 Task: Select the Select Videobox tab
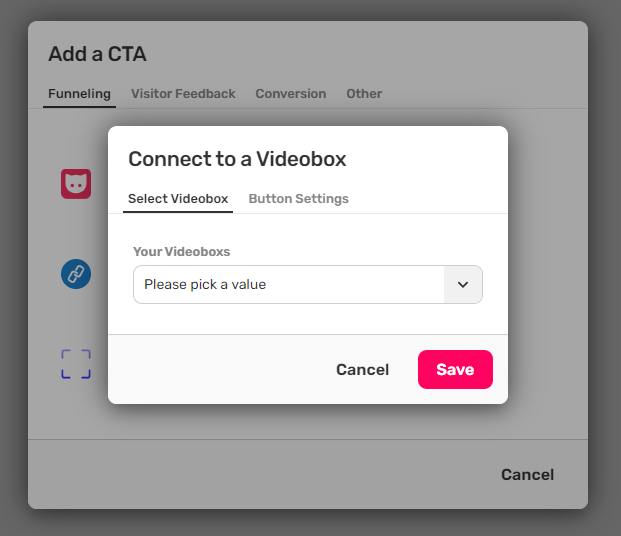pyautogui.click(x=178, y=199)
